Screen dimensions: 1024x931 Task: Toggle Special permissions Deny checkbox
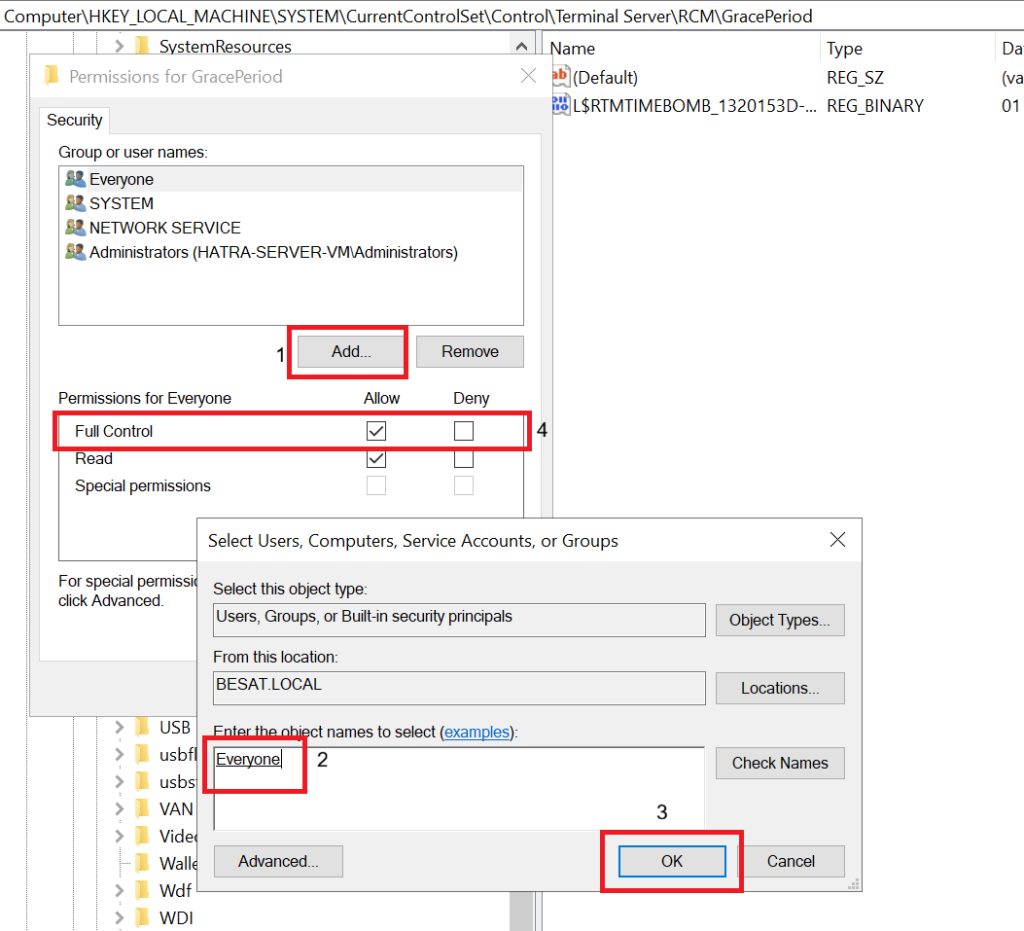coord(464,486)
